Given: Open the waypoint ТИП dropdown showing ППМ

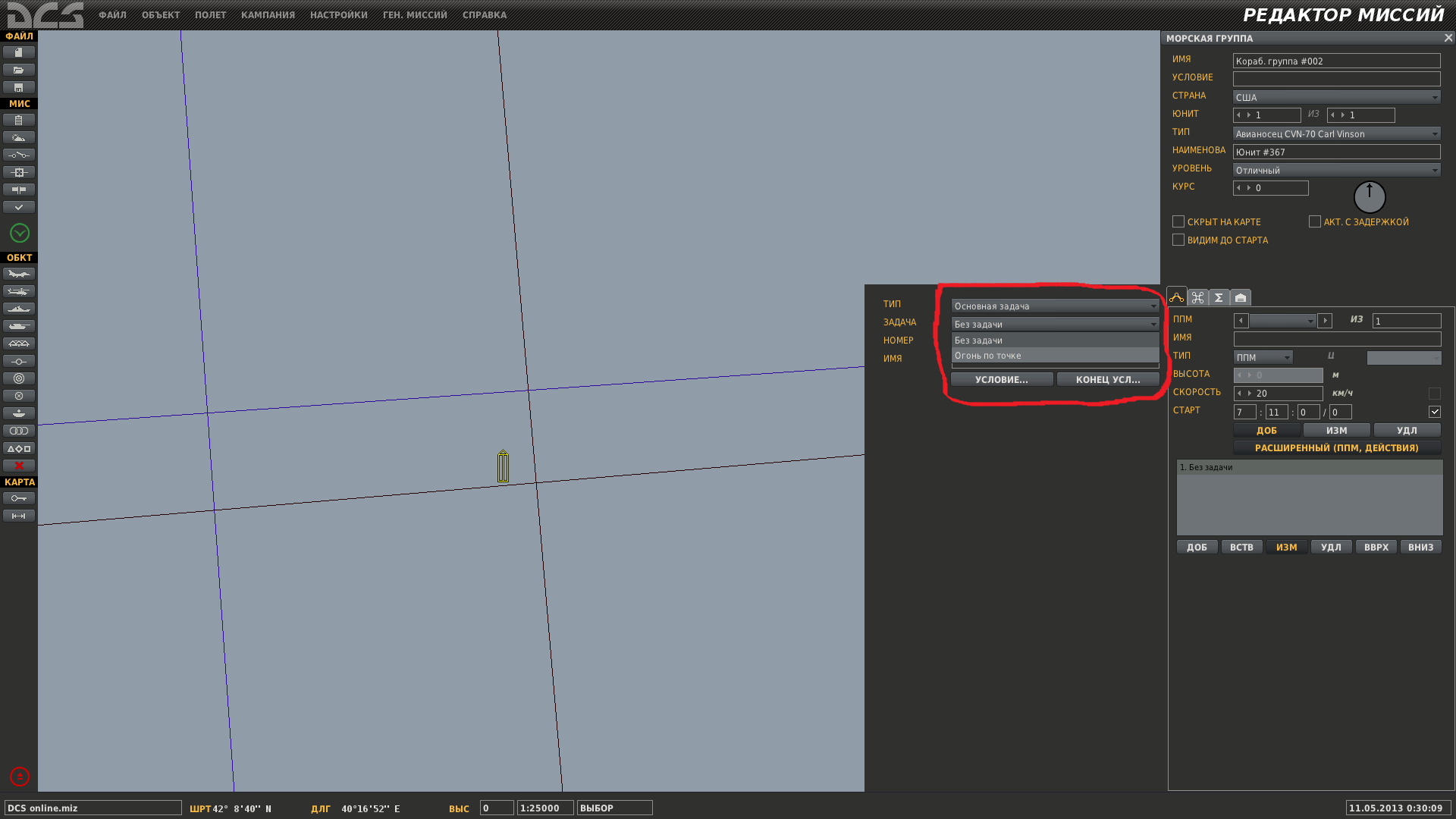Looking at the screenshot, I should (x=1263, y=357).
